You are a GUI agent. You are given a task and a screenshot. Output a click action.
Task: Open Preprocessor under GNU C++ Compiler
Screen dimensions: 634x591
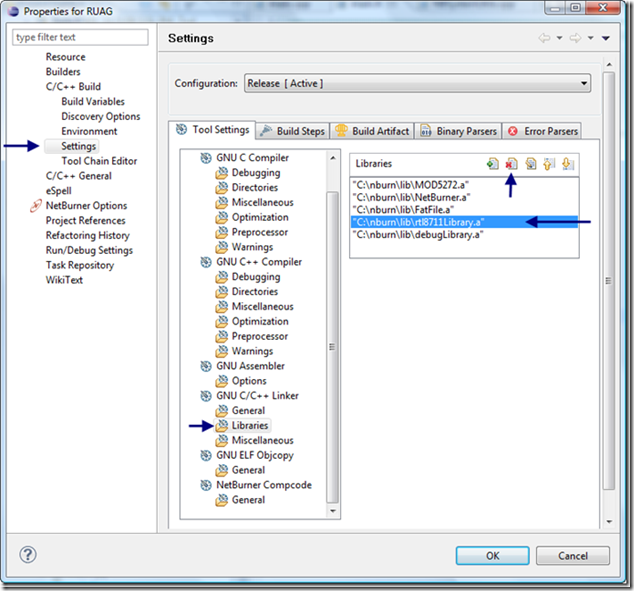pyautogui.click(x=260, y=336)
